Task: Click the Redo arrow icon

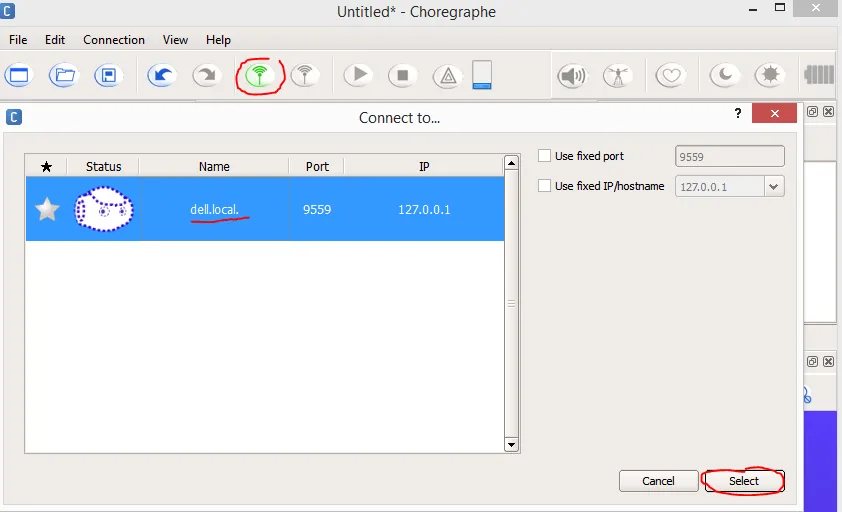Action: click(207, 75)
